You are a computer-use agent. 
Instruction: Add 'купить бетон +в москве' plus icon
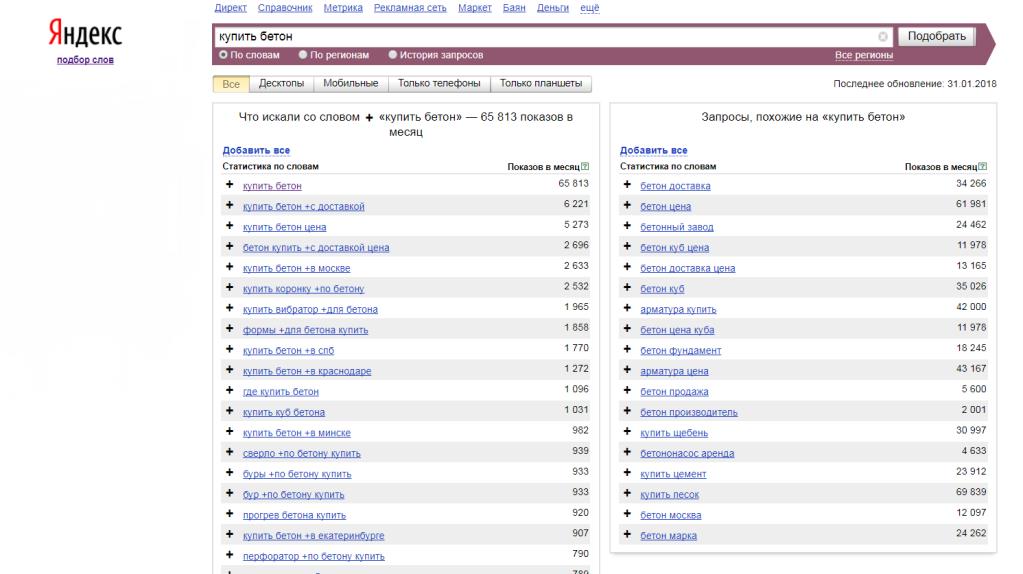point(230,267)
